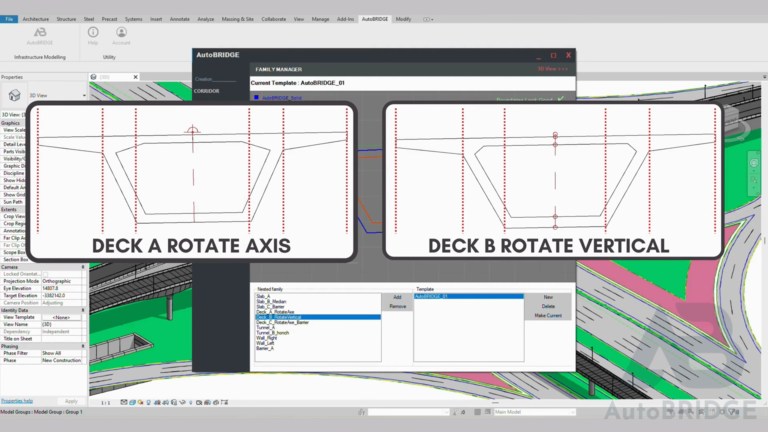
Task: Click the view scale 1:1 control
Action: click(105, 403)
